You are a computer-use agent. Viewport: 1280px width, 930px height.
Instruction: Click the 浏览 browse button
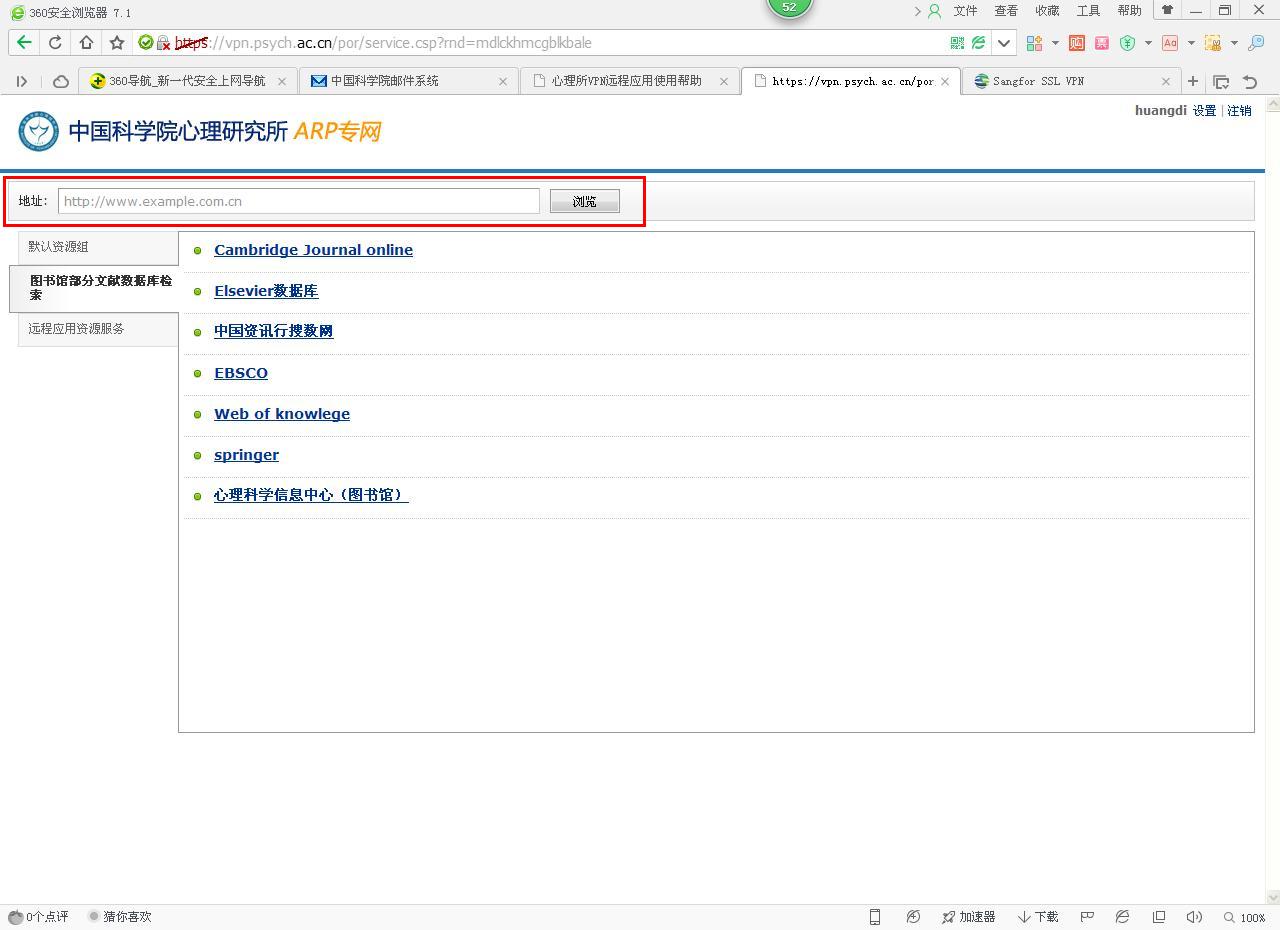(585, 201)
